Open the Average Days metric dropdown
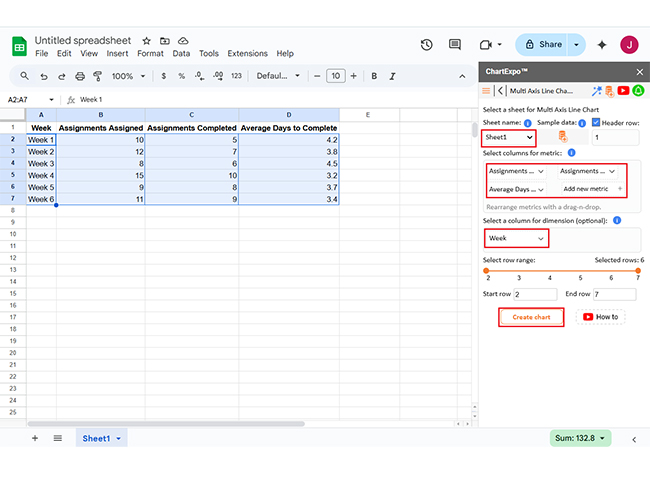This screenshot has height=487, width=650. (516, 188)
